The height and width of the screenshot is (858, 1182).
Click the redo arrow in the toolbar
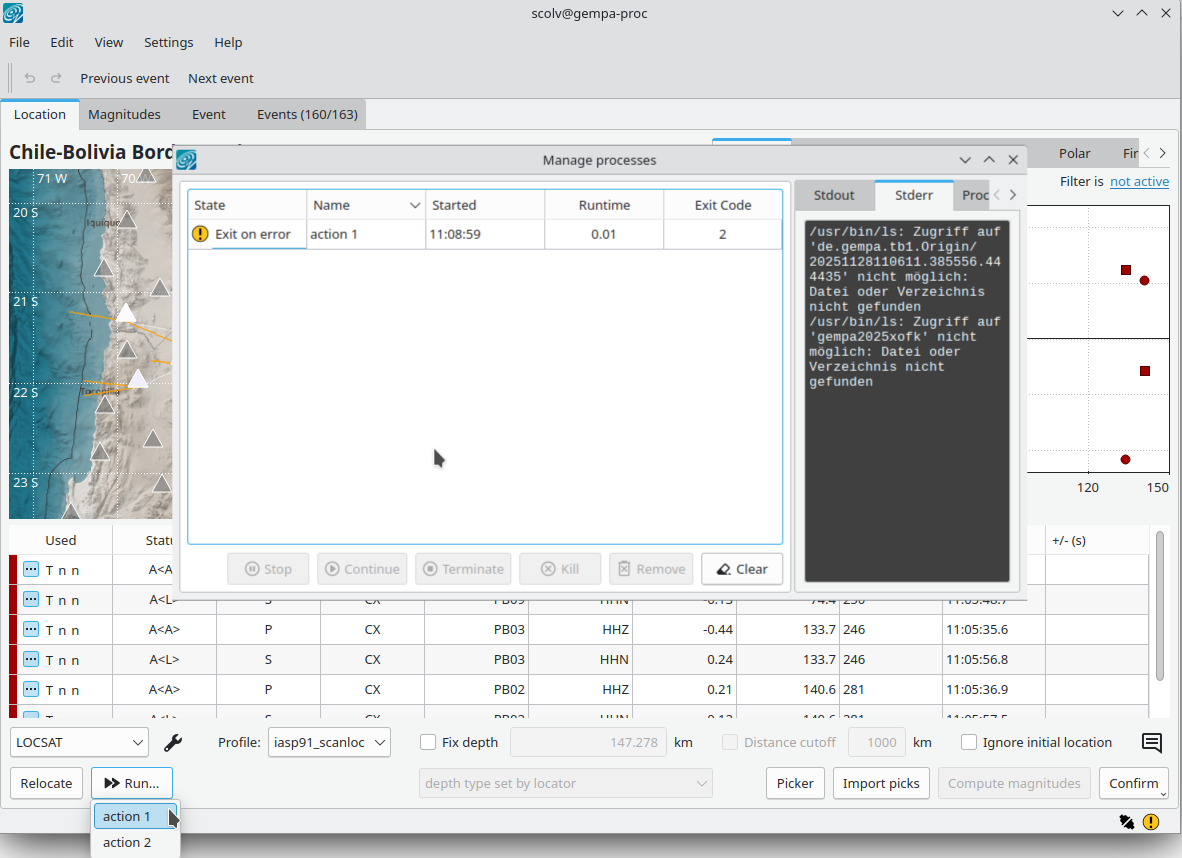[56, 78]
